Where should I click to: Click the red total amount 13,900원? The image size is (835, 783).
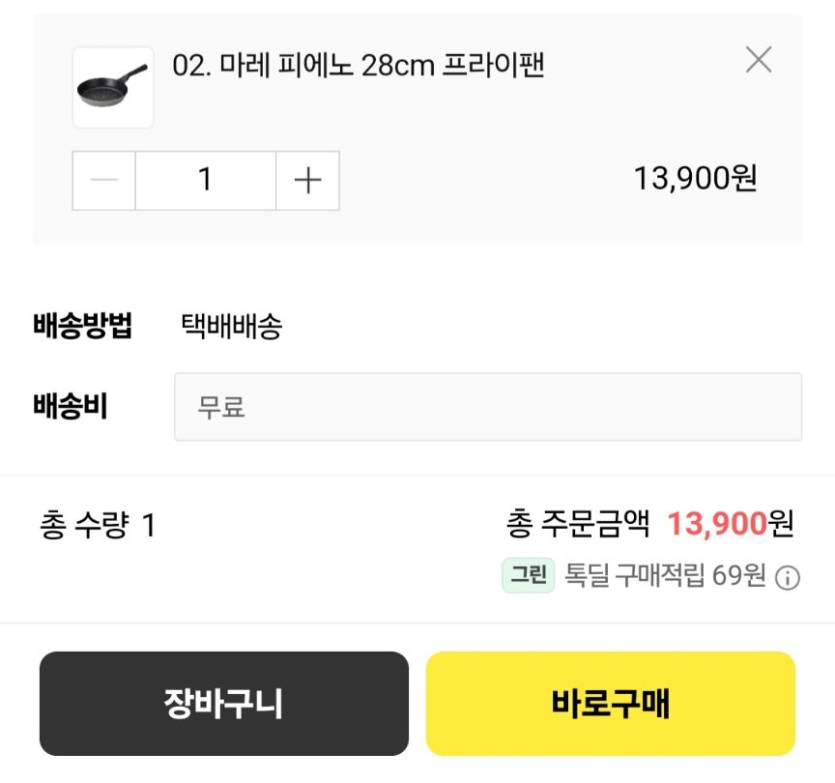[730, 523]
